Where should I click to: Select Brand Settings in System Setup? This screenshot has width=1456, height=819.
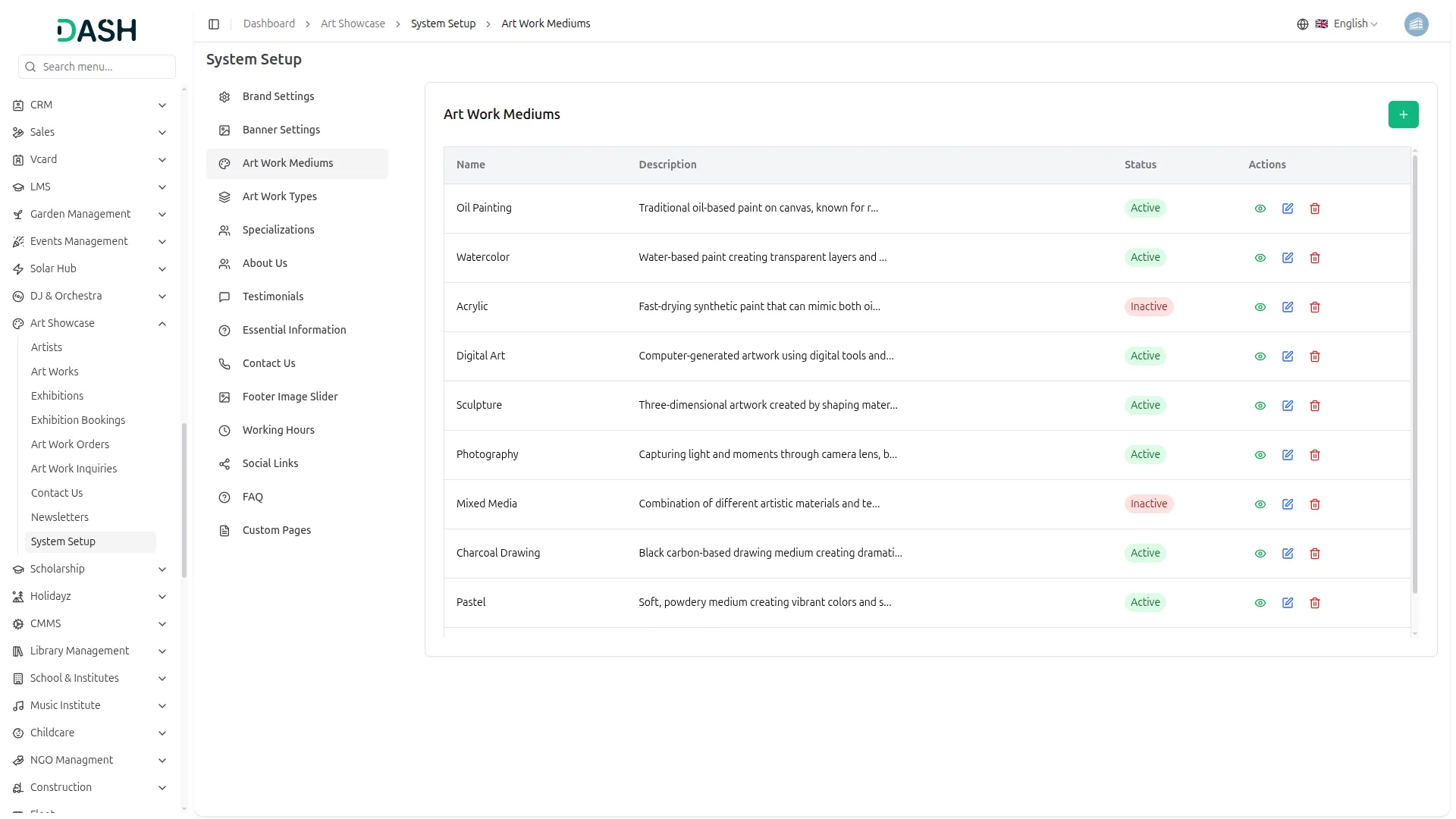(x=278, y=96)
